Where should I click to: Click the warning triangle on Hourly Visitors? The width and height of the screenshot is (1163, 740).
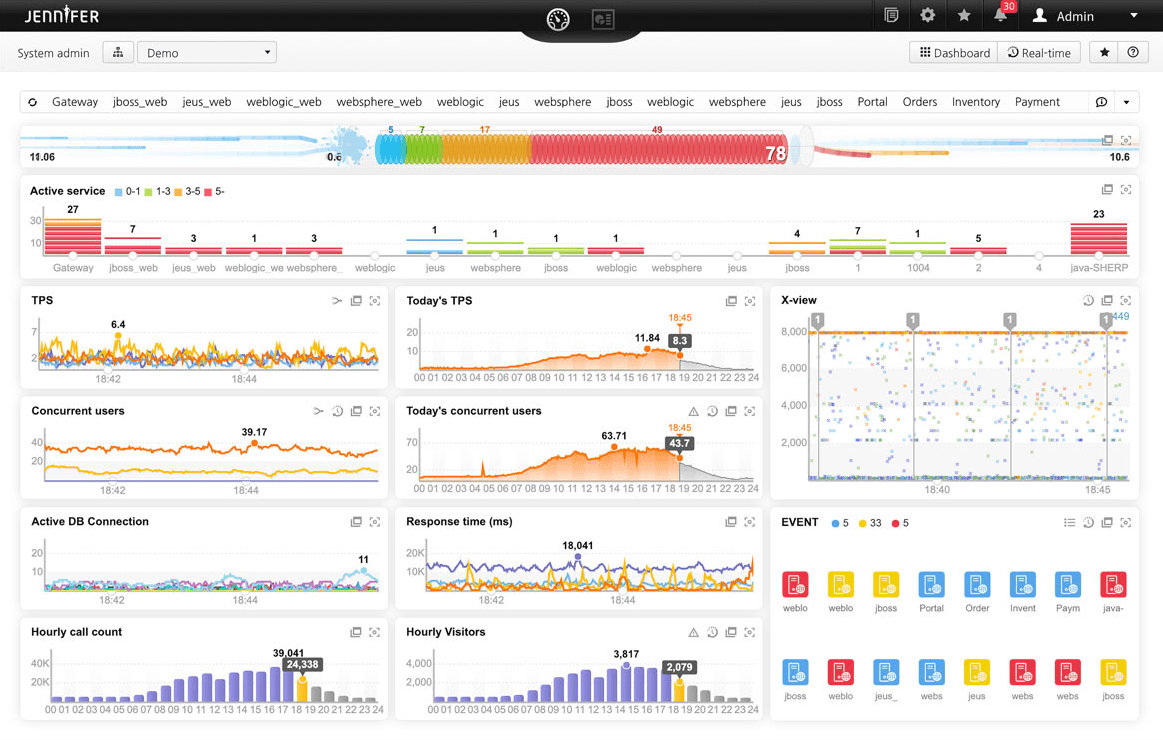pos(693,633)
